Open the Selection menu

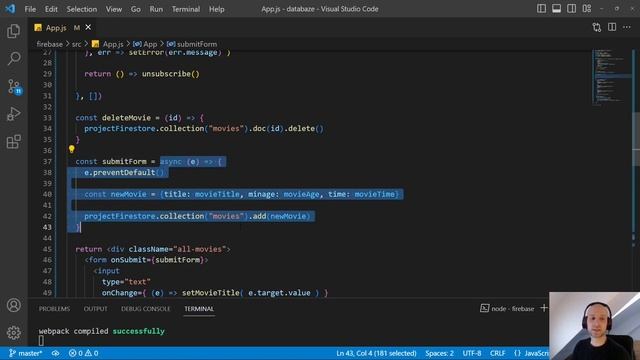click(x=82, y=9)
